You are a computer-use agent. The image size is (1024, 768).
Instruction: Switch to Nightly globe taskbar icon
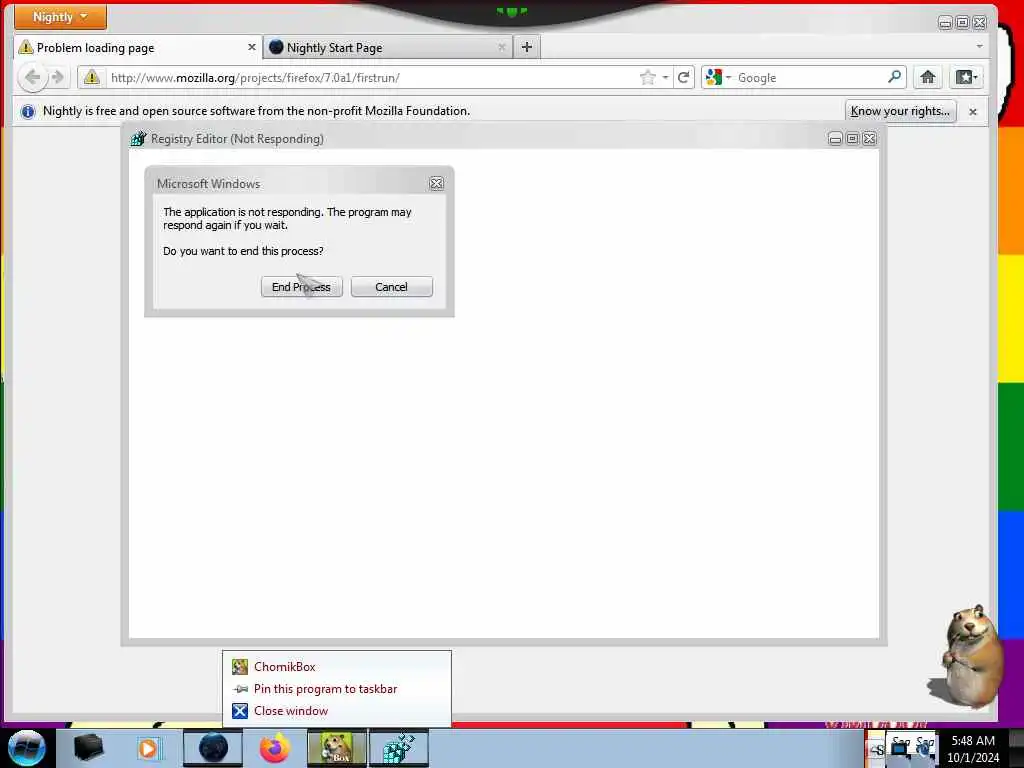[213, 748]
